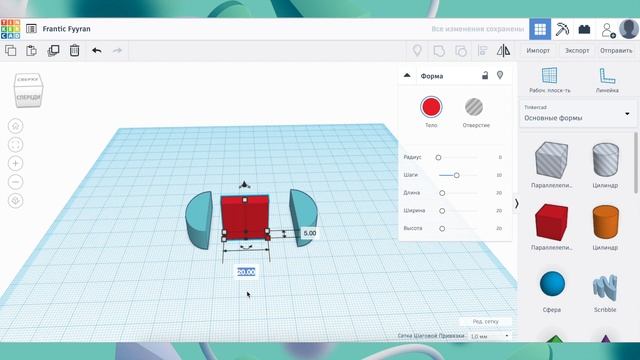
Task: Click the 5.00 dimension value label
Action: [x=310, y=233]
